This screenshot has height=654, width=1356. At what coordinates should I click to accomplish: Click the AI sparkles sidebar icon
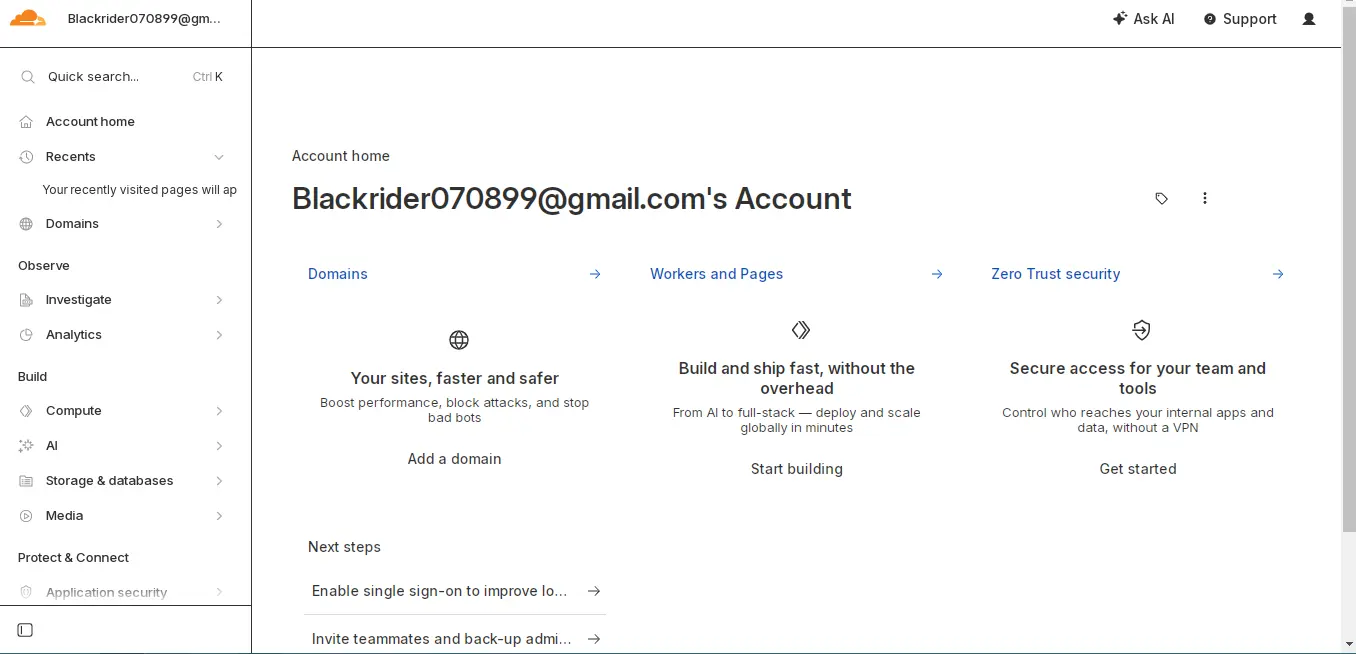coord(26,446)
